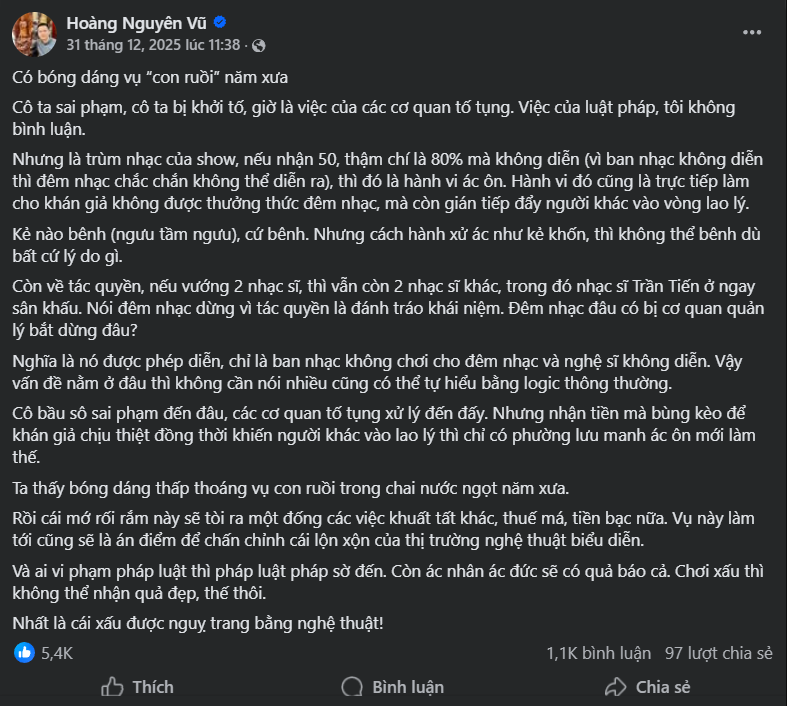Click the share arrow icon
This screenshot has width=787, height=706.
[615, 687]
